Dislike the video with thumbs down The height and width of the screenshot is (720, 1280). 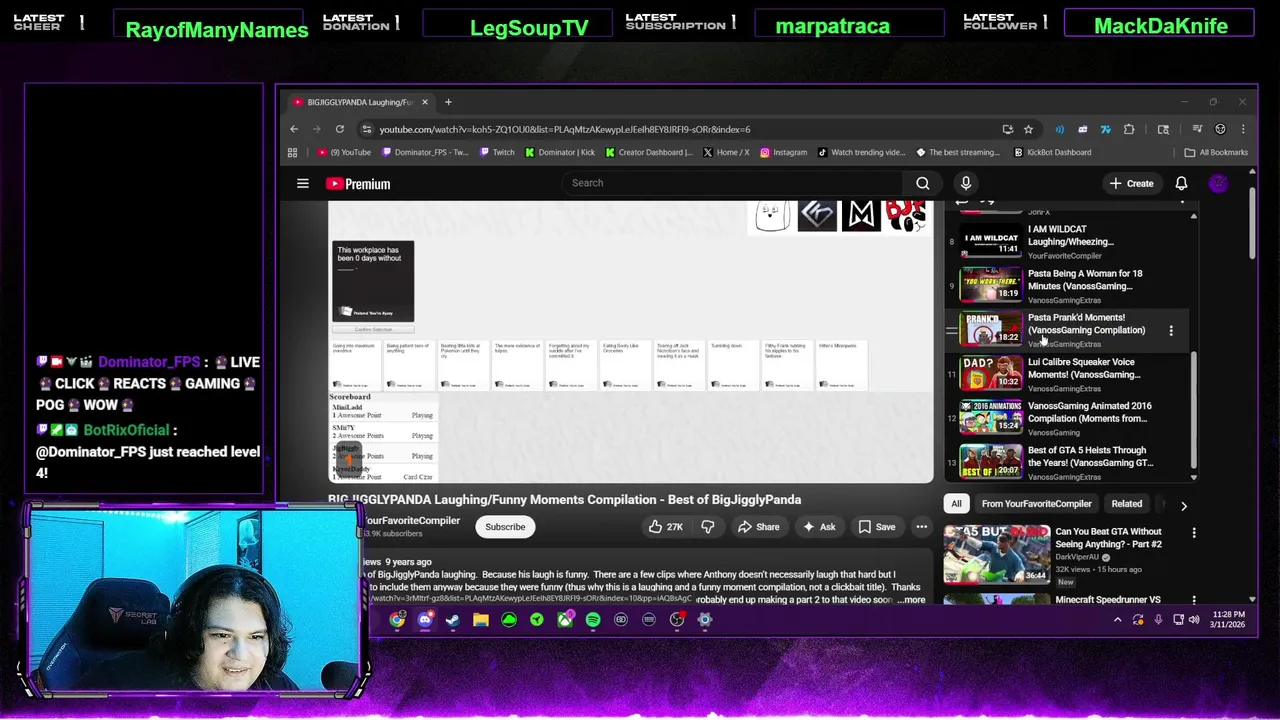tap(707, 527)
